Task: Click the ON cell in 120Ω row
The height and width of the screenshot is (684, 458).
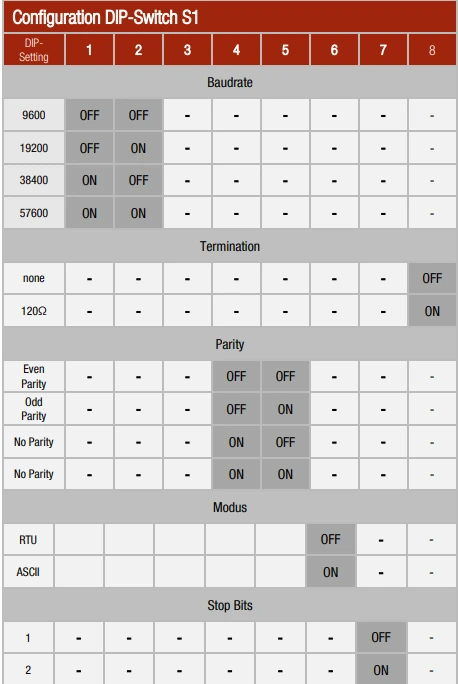Action: coord(432,311)
